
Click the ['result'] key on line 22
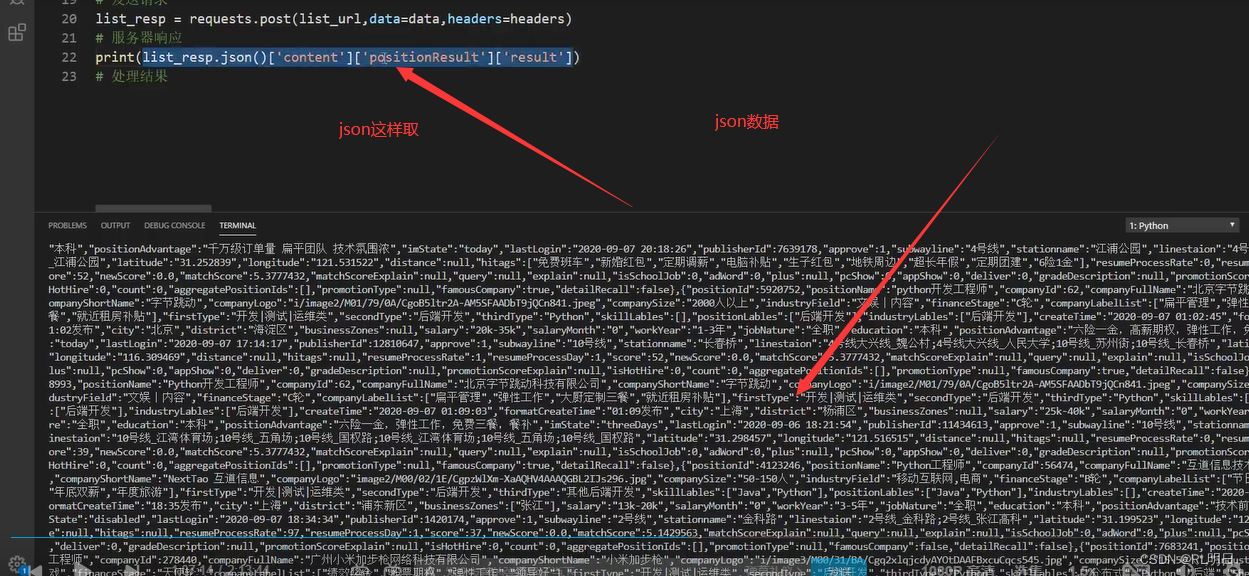click(533, 57)
